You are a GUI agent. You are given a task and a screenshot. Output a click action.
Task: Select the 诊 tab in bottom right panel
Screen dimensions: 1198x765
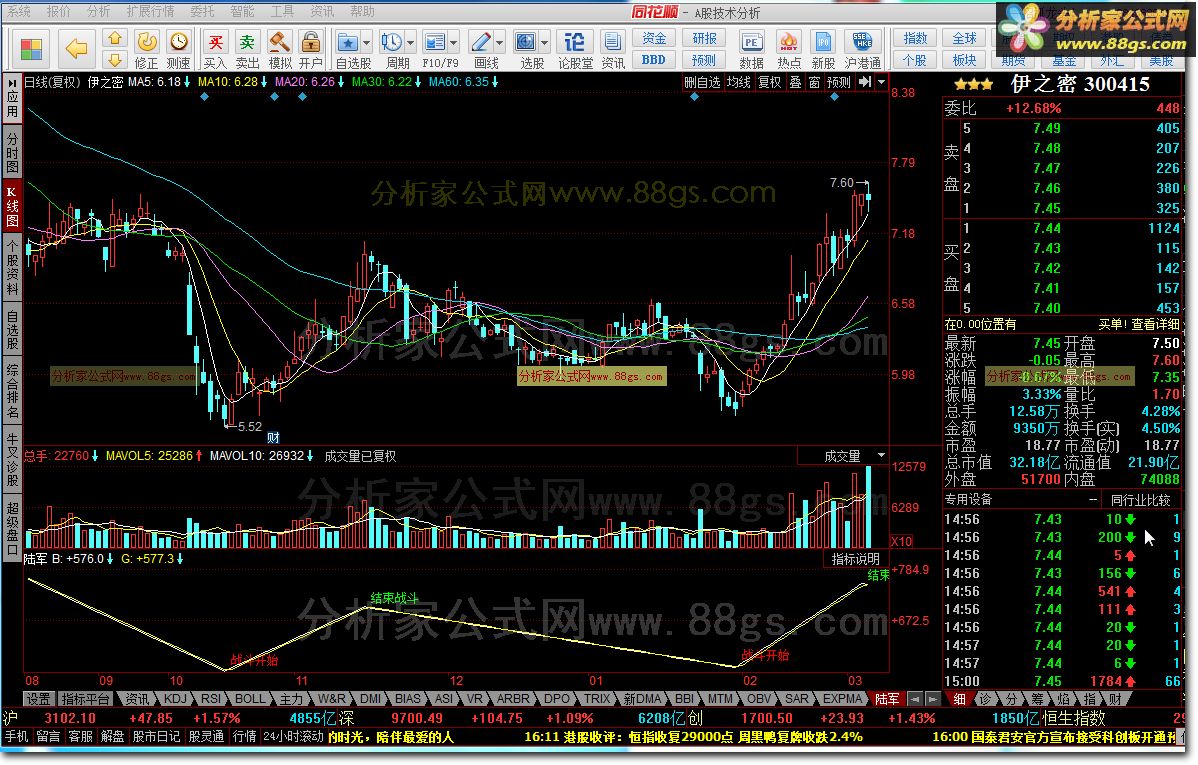coord(986,699)
